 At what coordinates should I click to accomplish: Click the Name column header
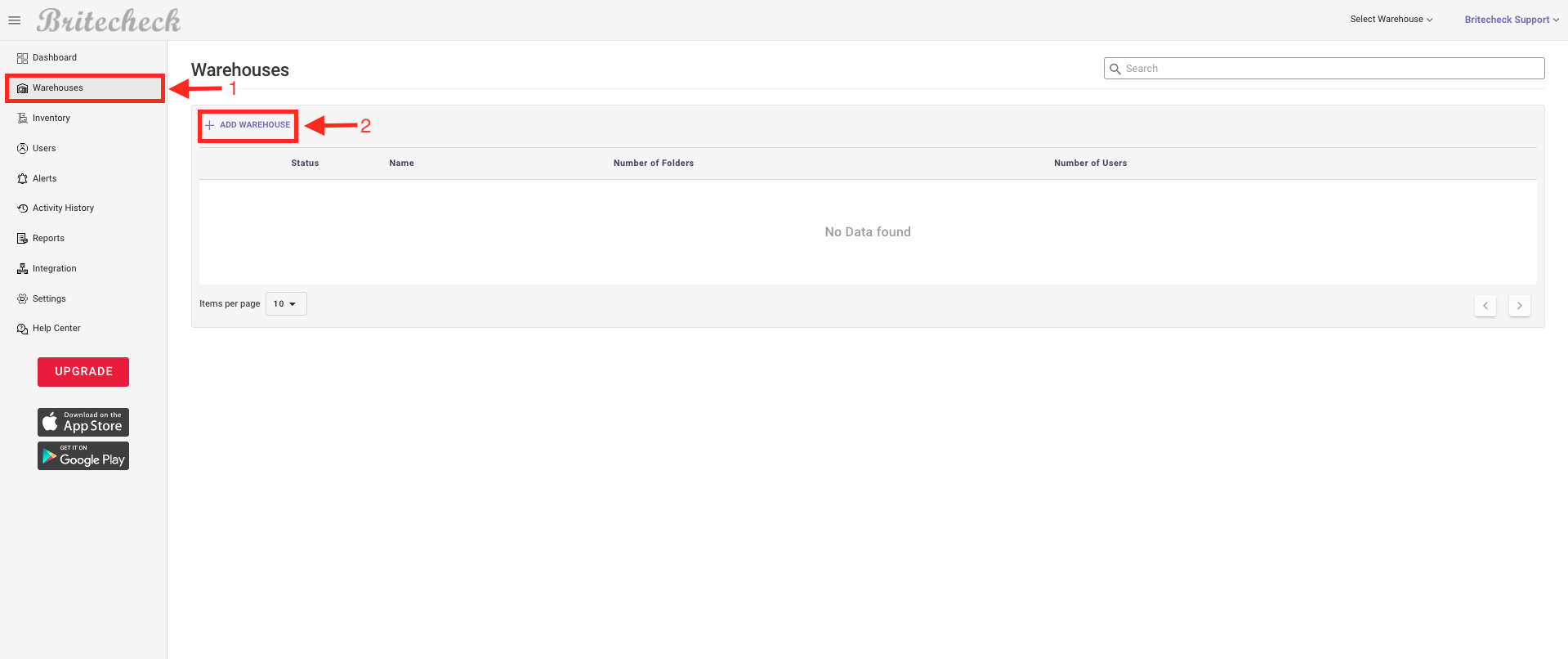(x=401, y=163)
